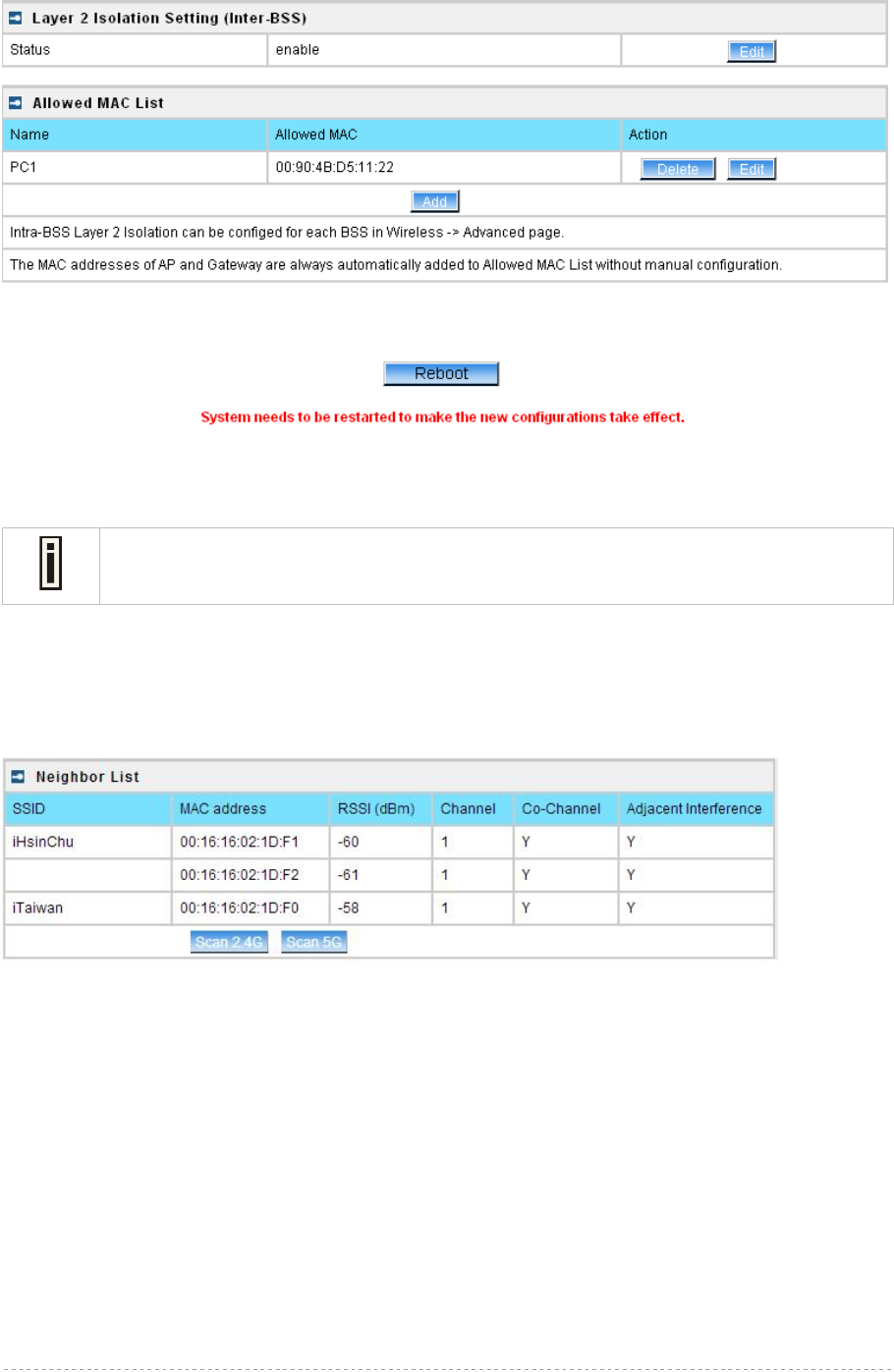Select MAC 00:16:16:02:1D:F0

(240, 907)
